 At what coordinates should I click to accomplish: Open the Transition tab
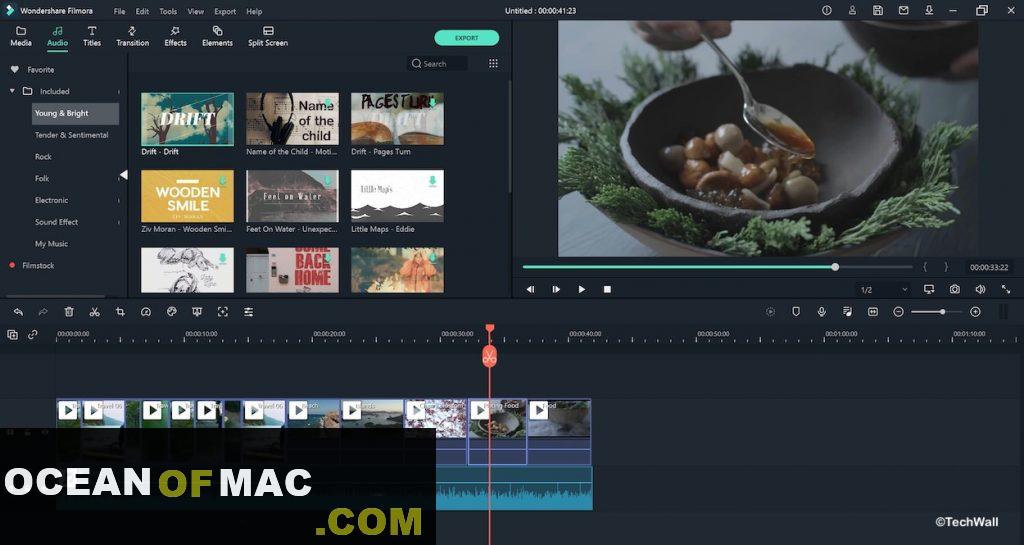(x=133, y=37)
